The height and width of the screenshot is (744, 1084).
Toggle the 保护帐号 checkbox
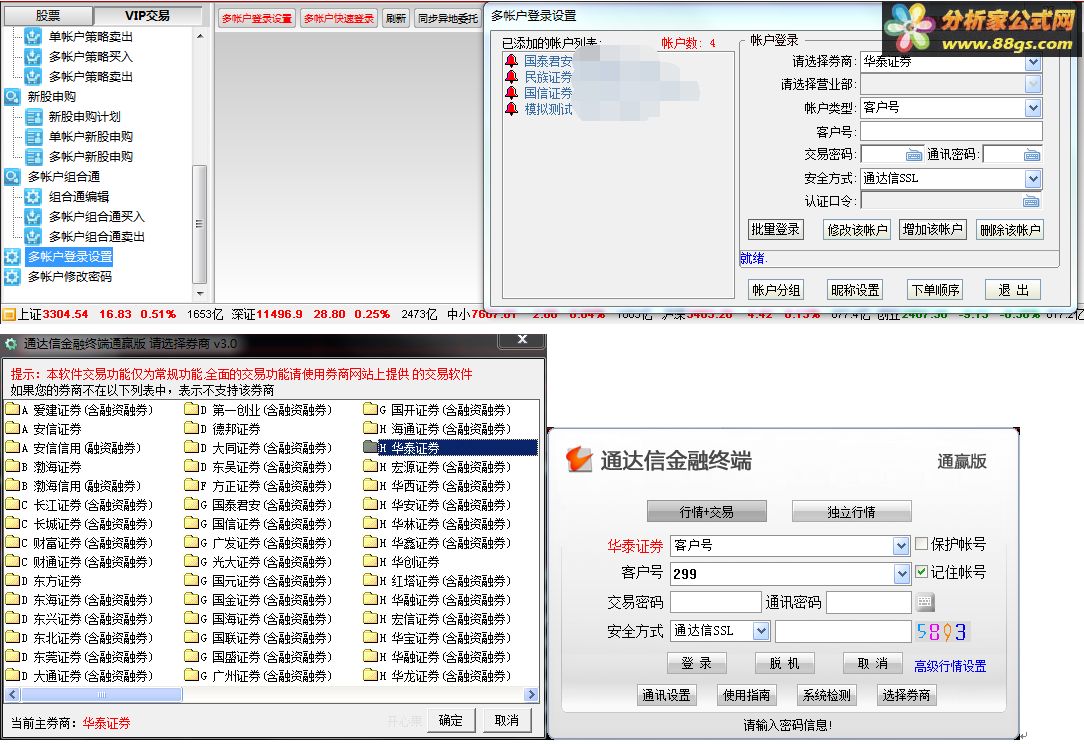921,543
